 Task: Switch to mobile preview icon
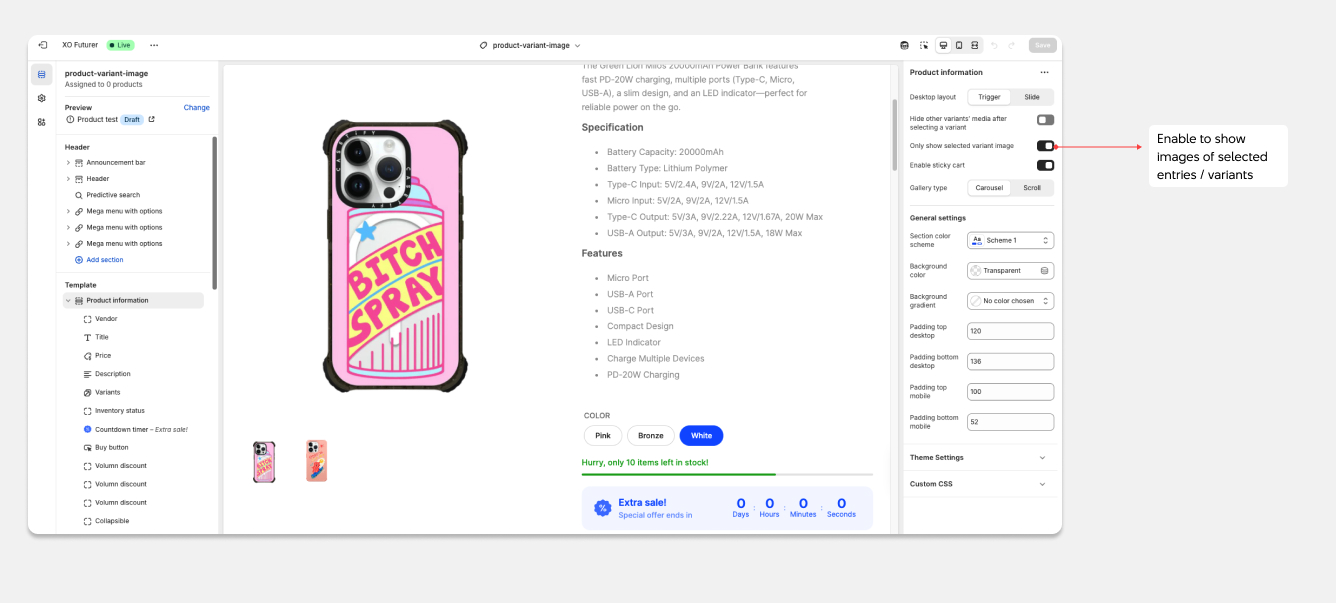click(959, 45)
